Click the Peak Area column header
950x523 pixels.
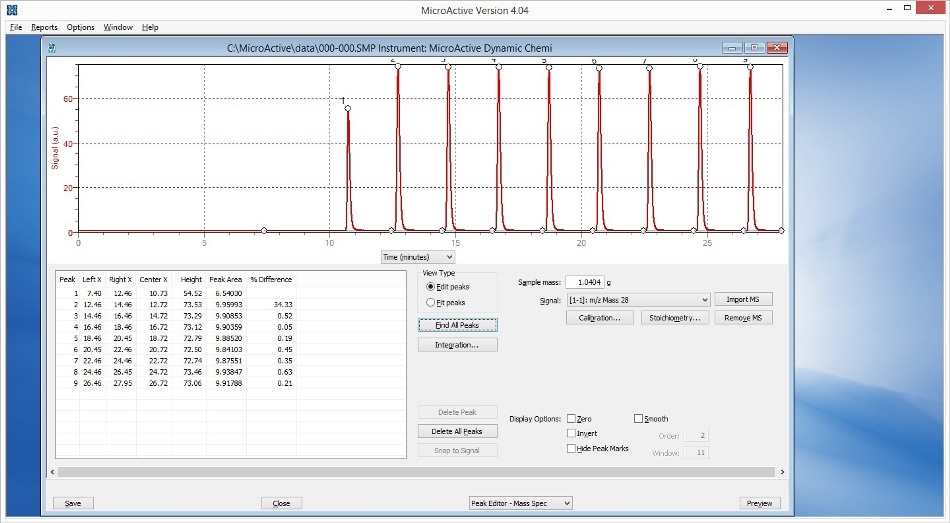click(225, 279)
